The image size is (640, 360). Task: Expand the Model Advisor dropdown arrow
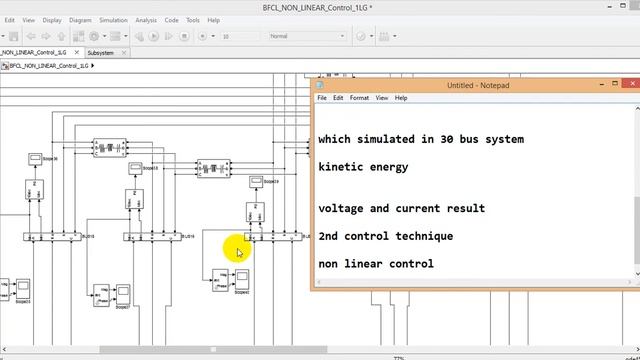click(371, 36)
